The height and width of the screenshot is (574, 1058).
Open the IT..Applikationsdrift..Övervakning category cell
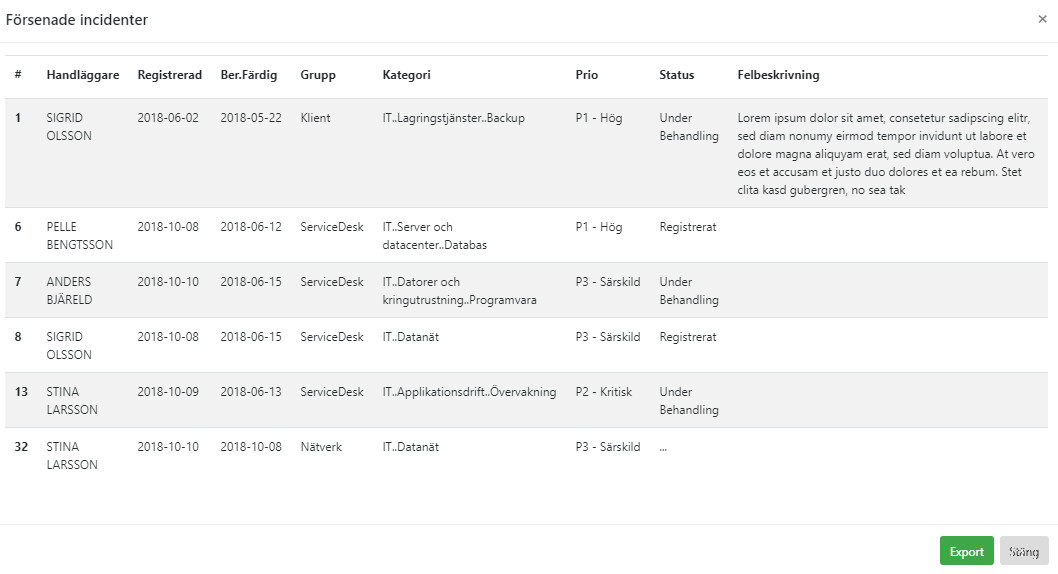tap(469, 392)
